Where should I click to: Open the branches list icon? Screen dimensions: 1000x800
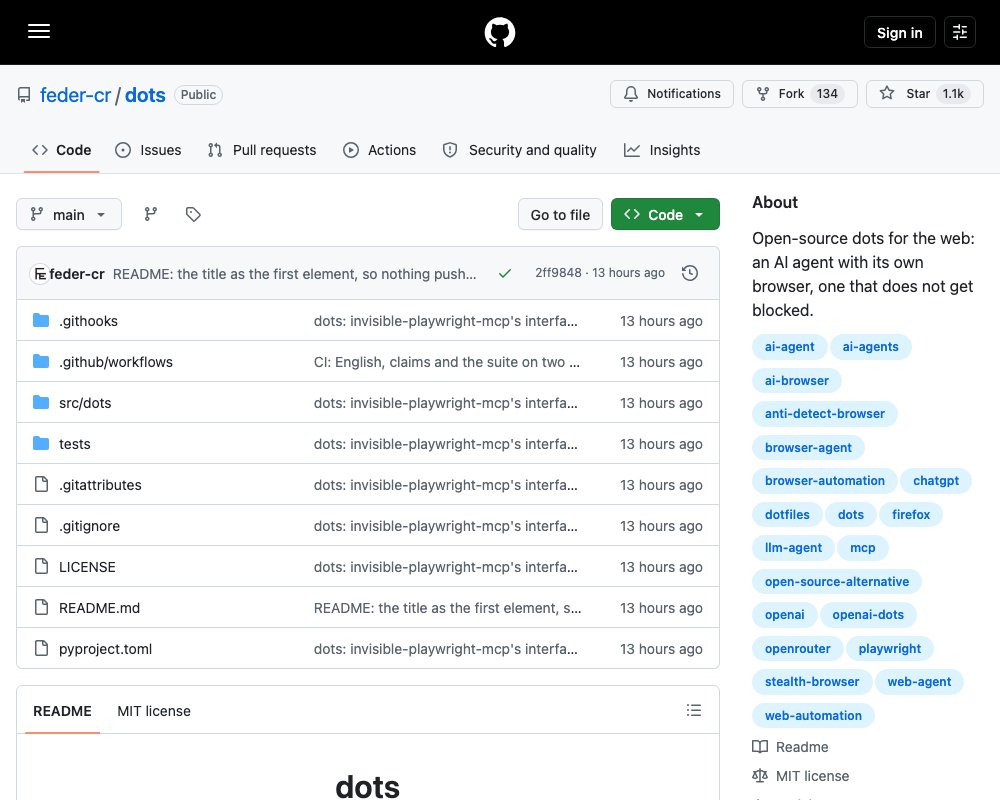[x=151, y=214]
